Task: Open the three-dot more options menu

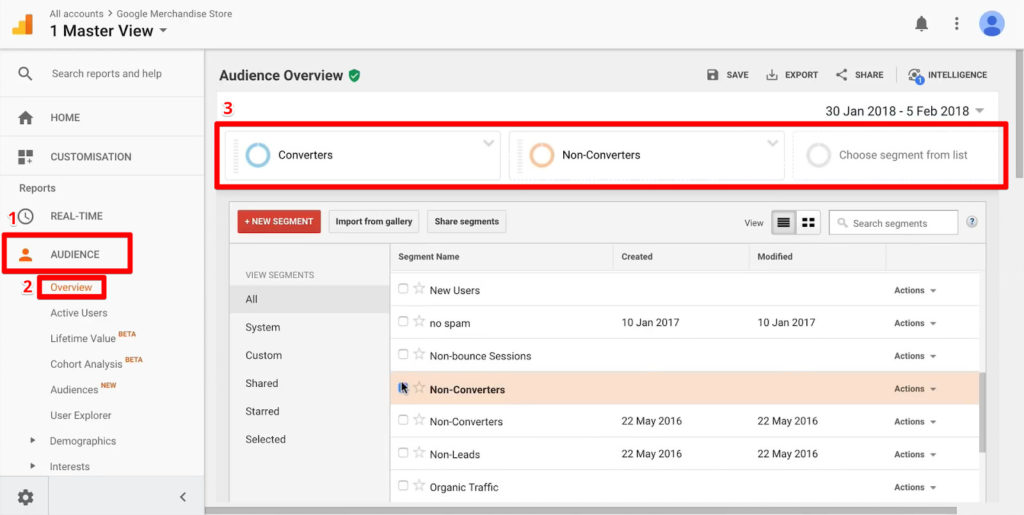Action: (957, 24)
